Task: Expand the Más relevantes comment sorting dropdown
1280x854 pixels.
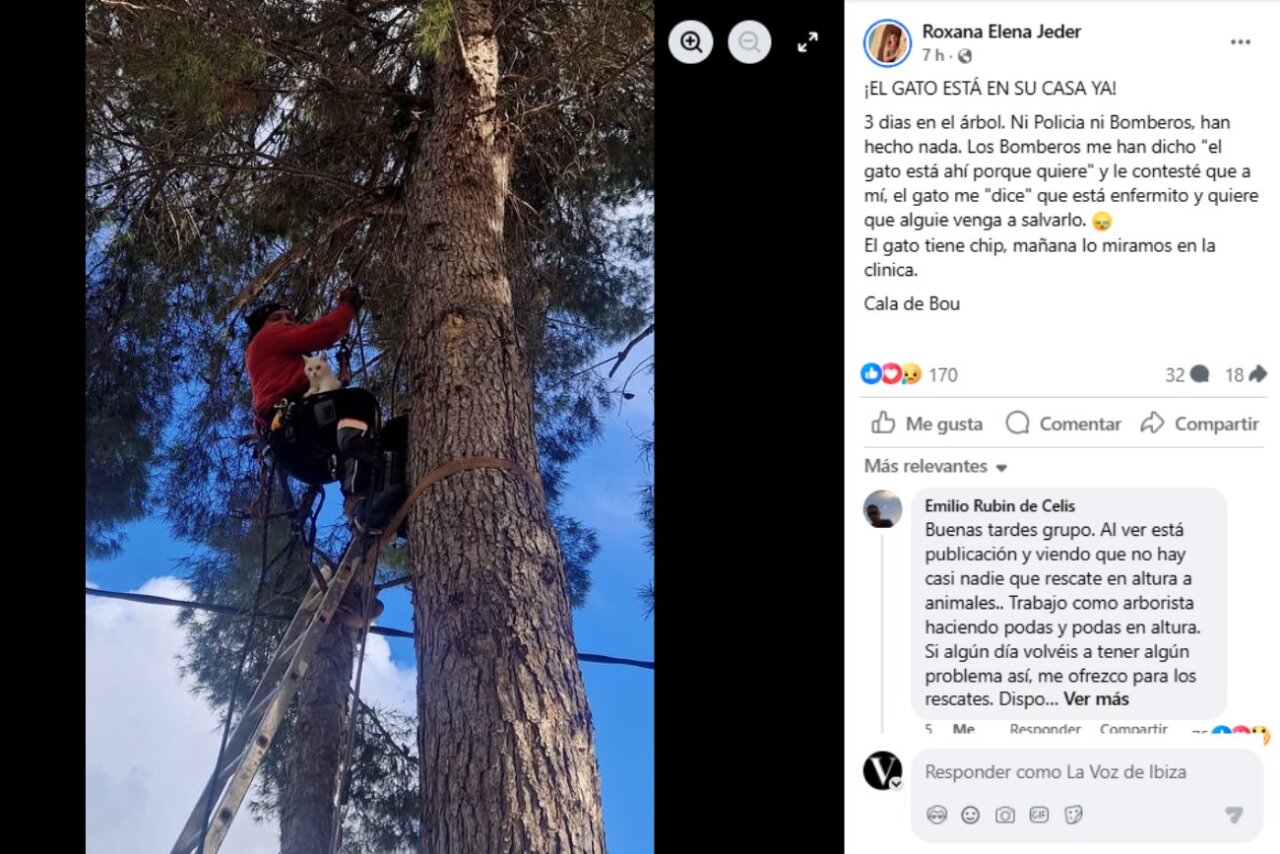Action: (936, 467)
